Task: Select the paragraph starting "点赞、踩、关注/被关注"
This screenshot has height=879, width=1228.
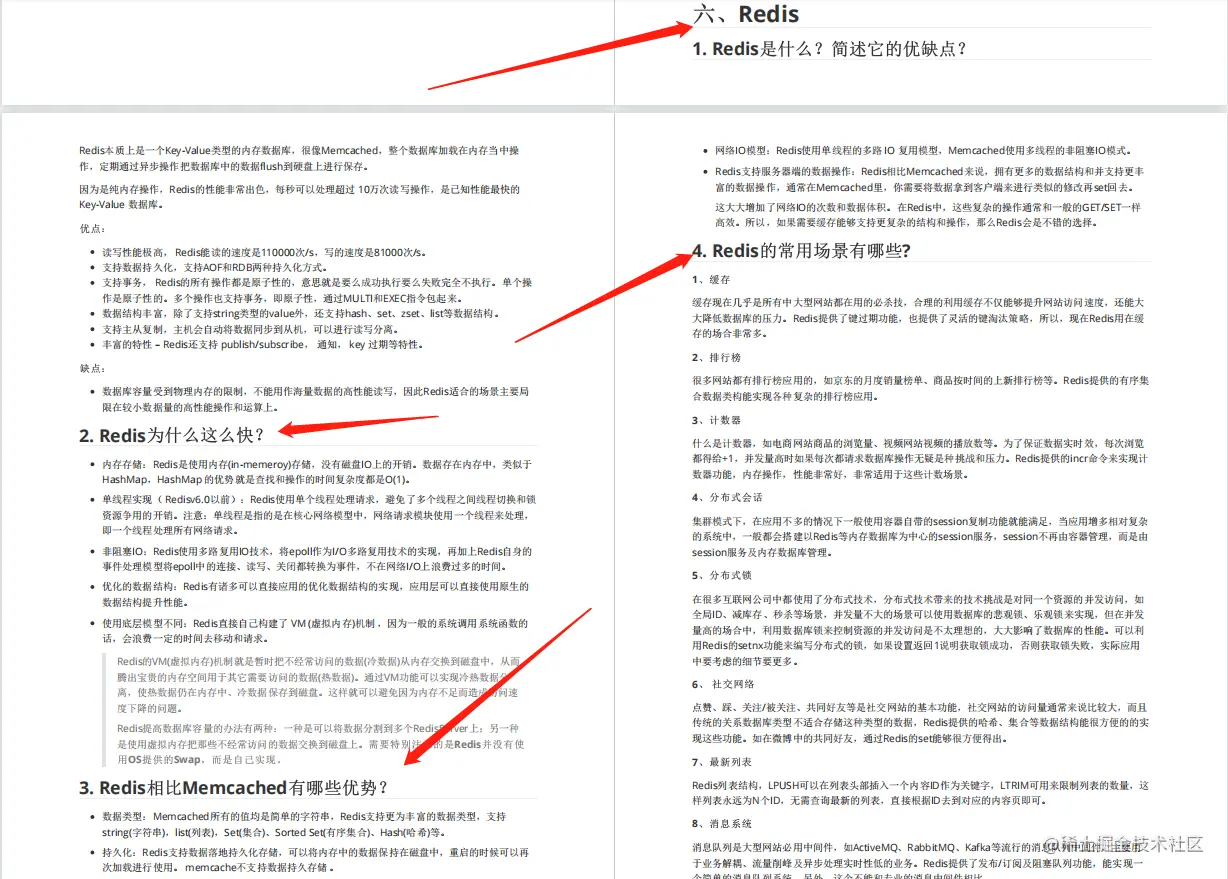Action: click(920, 722)
